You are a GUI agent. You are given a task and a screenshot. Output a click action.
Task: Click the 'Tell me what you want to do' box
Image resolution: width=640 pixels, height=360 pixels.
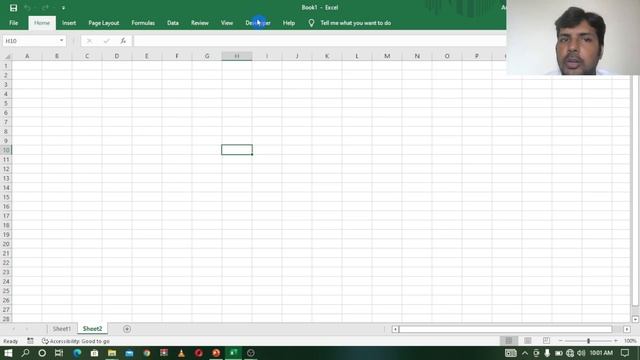click(x=356, y=23)
